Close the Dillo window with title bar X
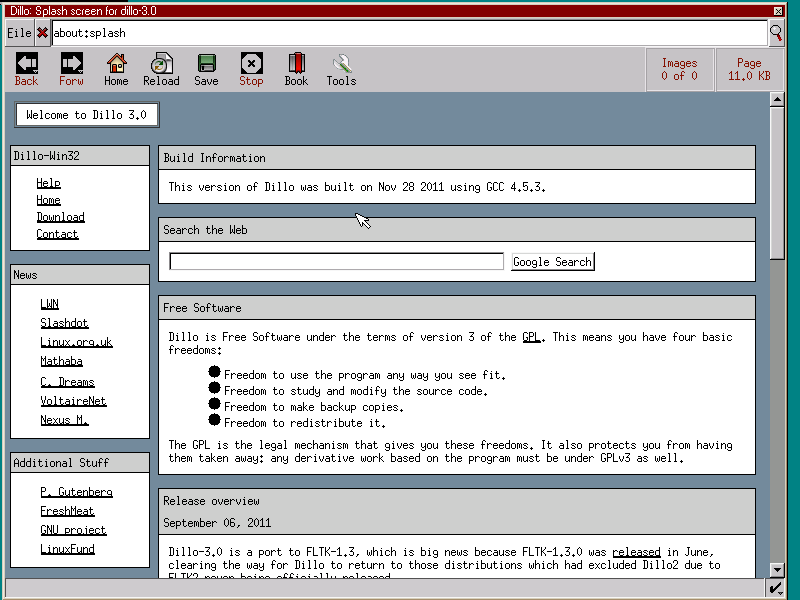The height and width of the screenshot is (600, 800). tap(778, 11)
